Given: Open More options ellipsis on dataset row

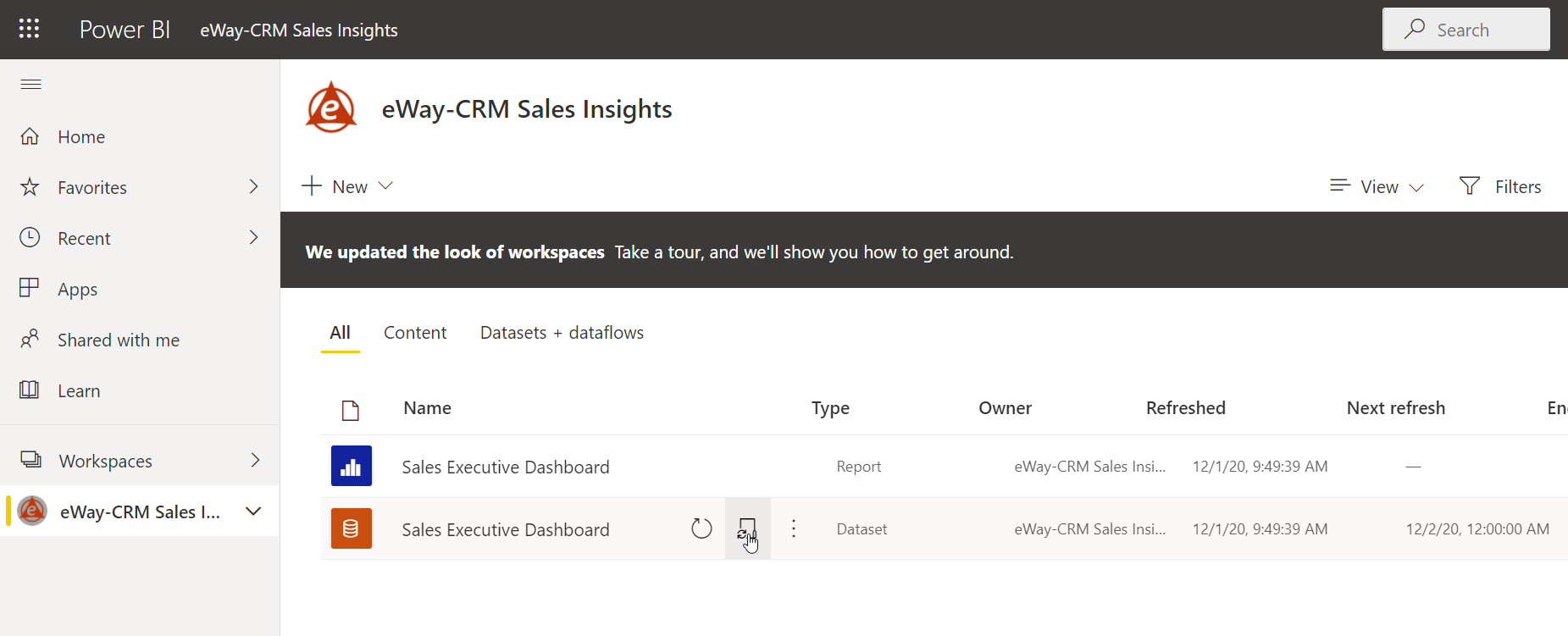Looking at the screenshot, I should coord(794,528).
